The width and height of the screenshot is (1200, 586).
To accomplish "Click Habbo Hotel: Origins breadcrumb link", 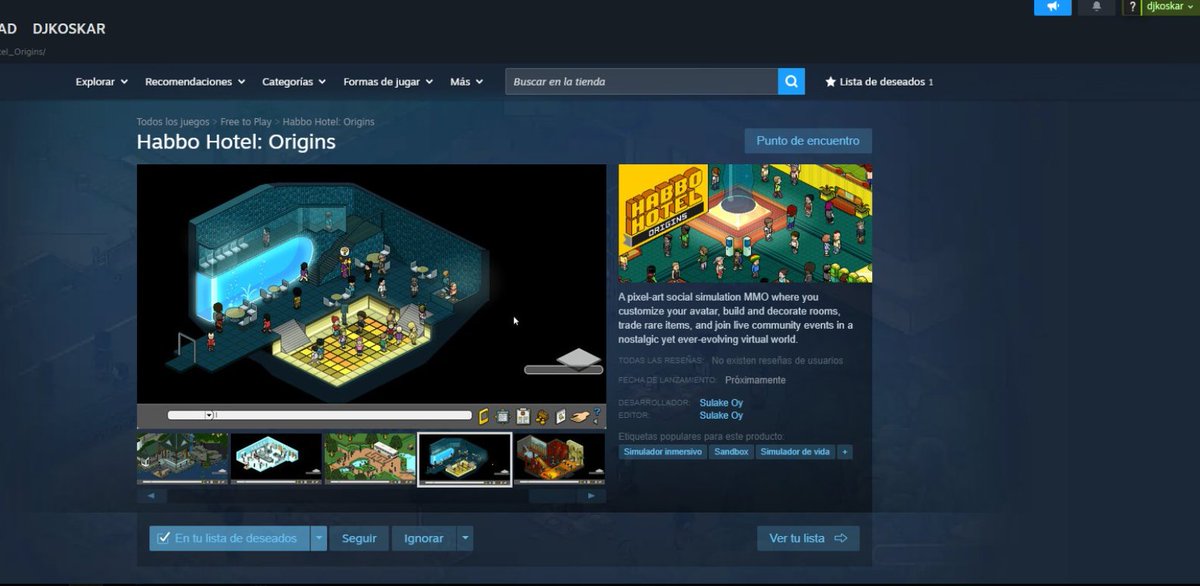I will tap(329, 122).
